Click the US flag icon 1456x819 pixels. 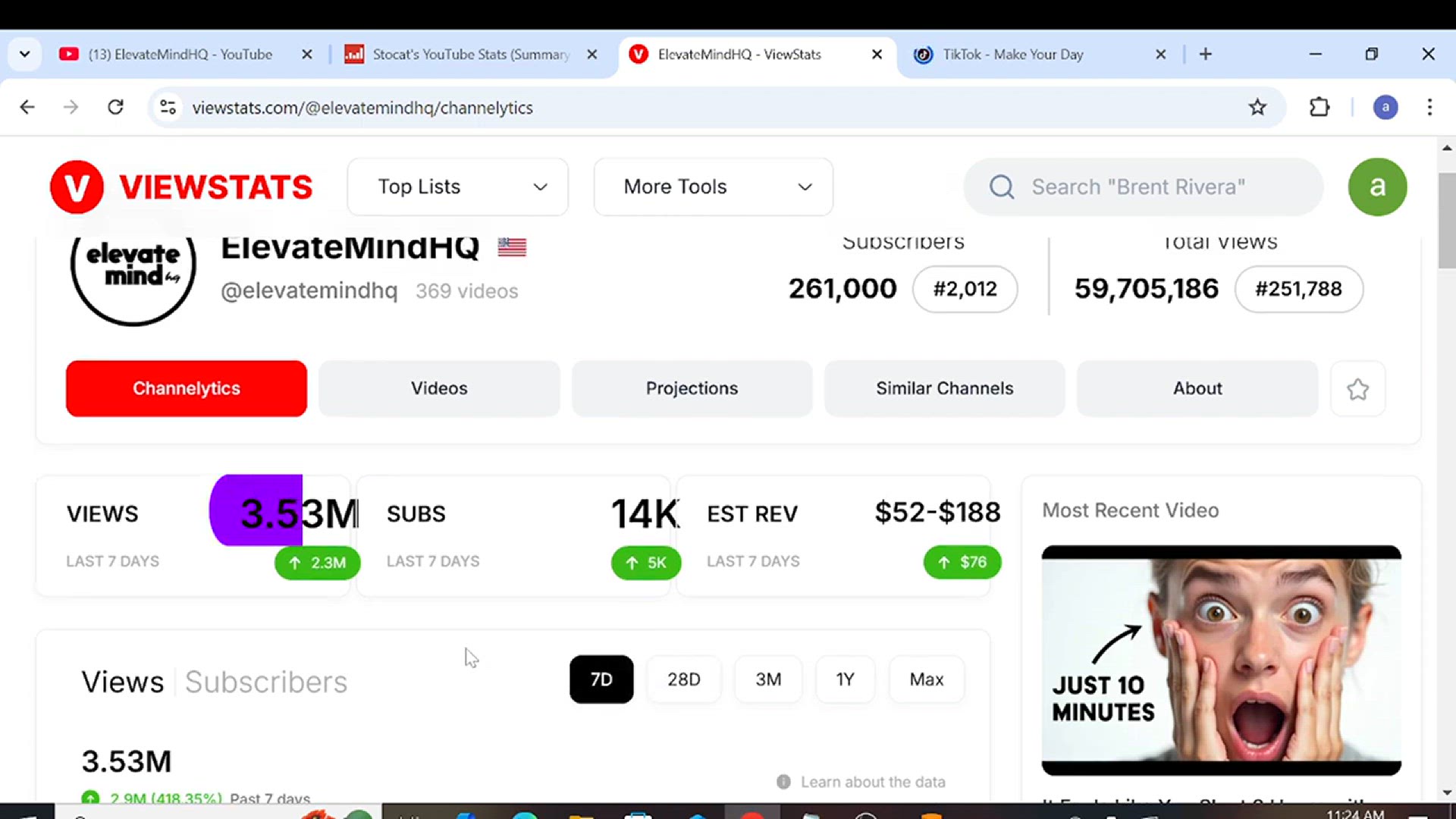click(512, 246)
